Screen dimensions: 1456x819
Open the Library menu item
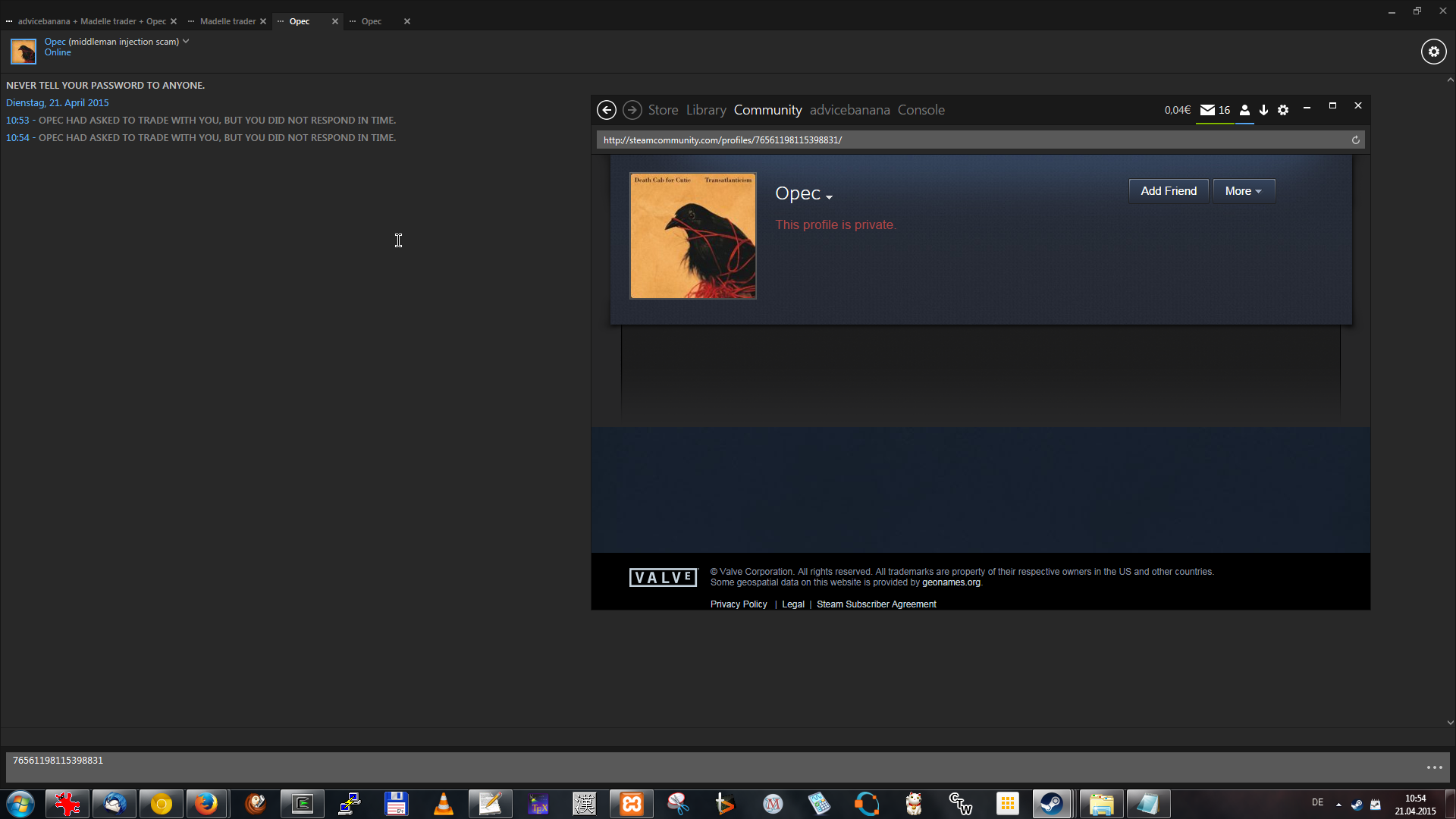(706, 110)
